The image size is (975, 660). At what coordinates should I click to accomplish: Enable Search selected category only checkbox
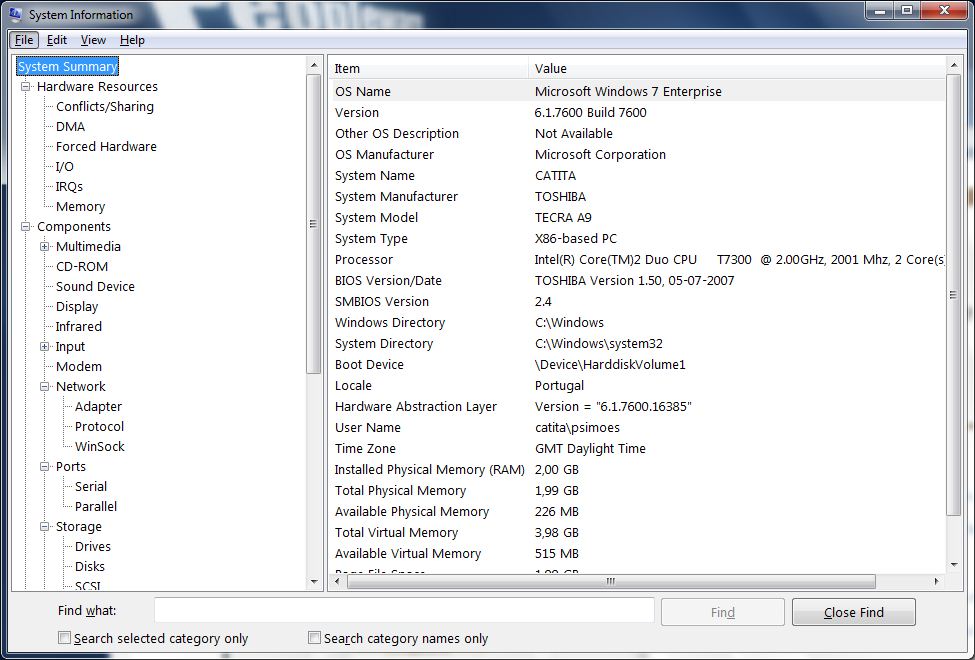64,638
